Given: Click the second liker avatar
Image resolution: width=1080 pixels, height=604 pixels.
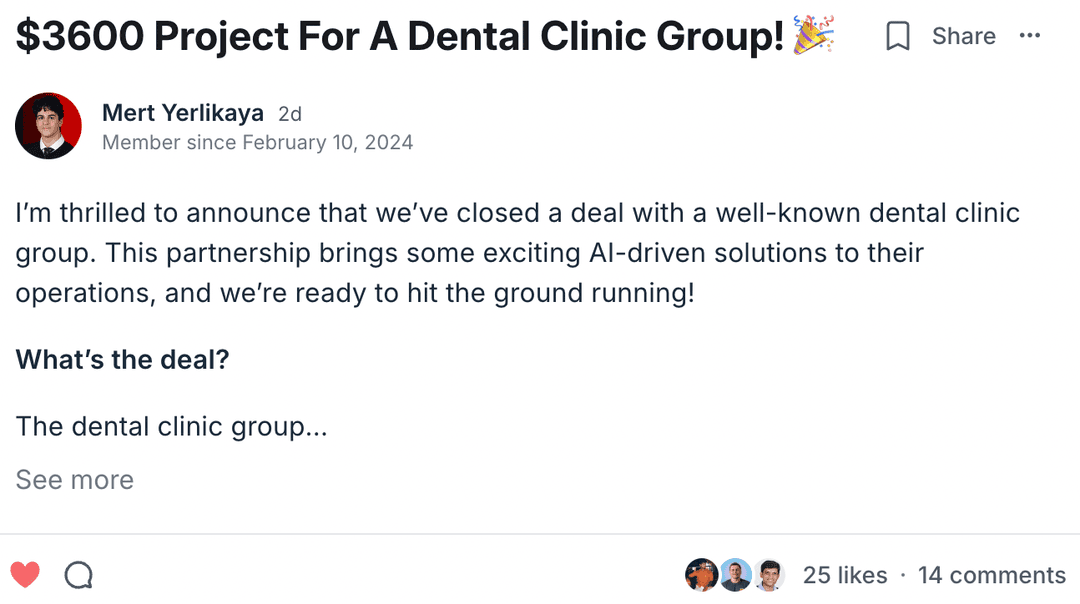Looking at the screenshot, I should 735,575.
